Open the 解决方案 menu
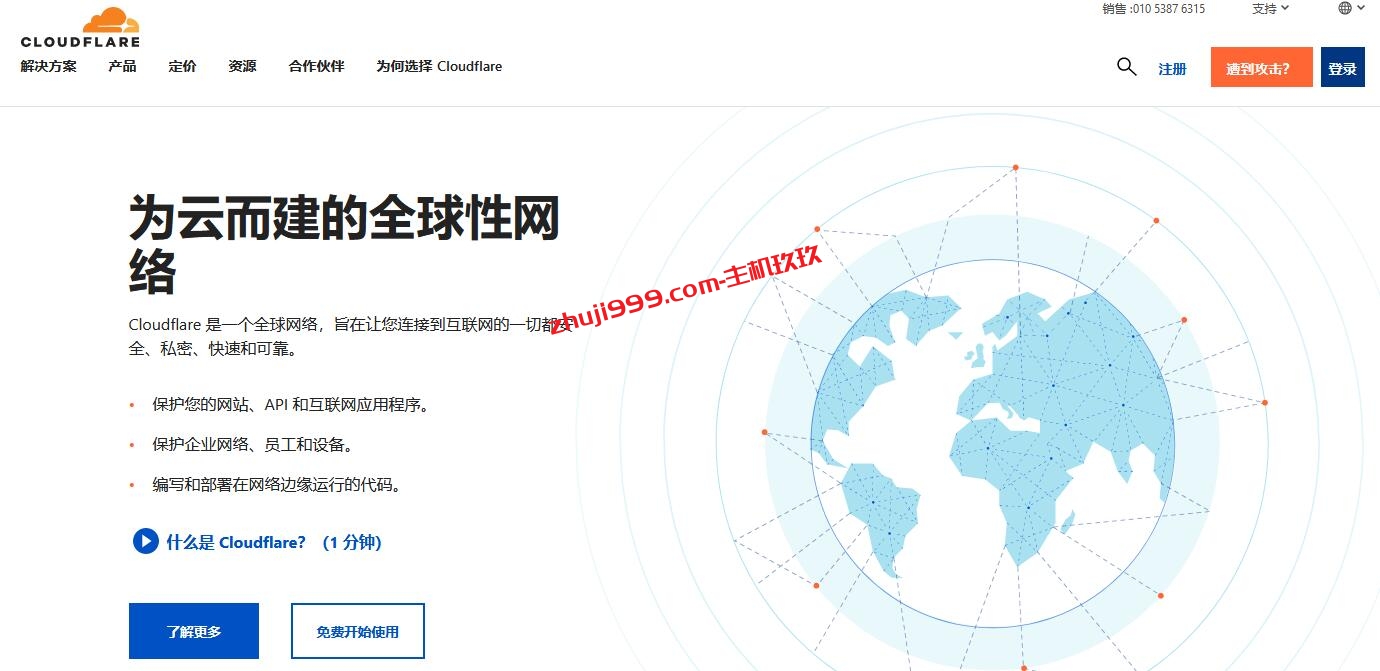 48,66
